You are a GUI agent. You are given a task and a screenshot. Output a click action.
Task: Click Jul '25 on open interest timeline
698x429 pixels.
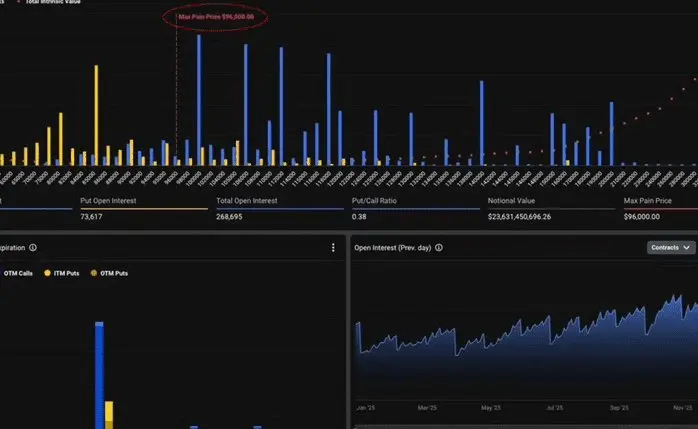tap(554, 408)
